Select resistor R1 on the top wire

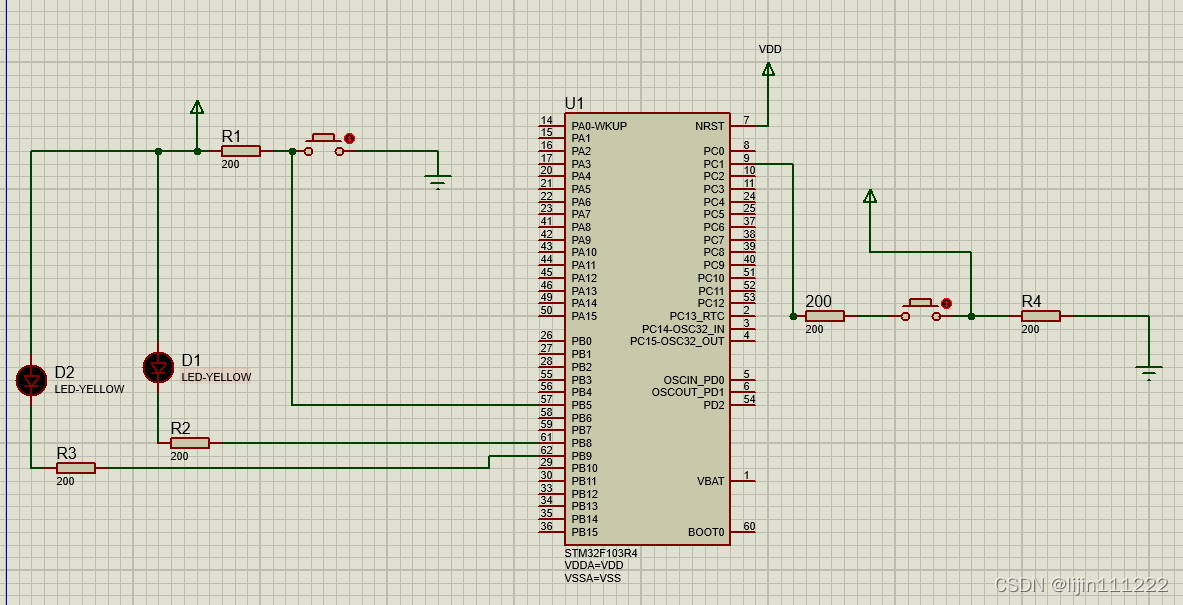(x=241, y=151)
